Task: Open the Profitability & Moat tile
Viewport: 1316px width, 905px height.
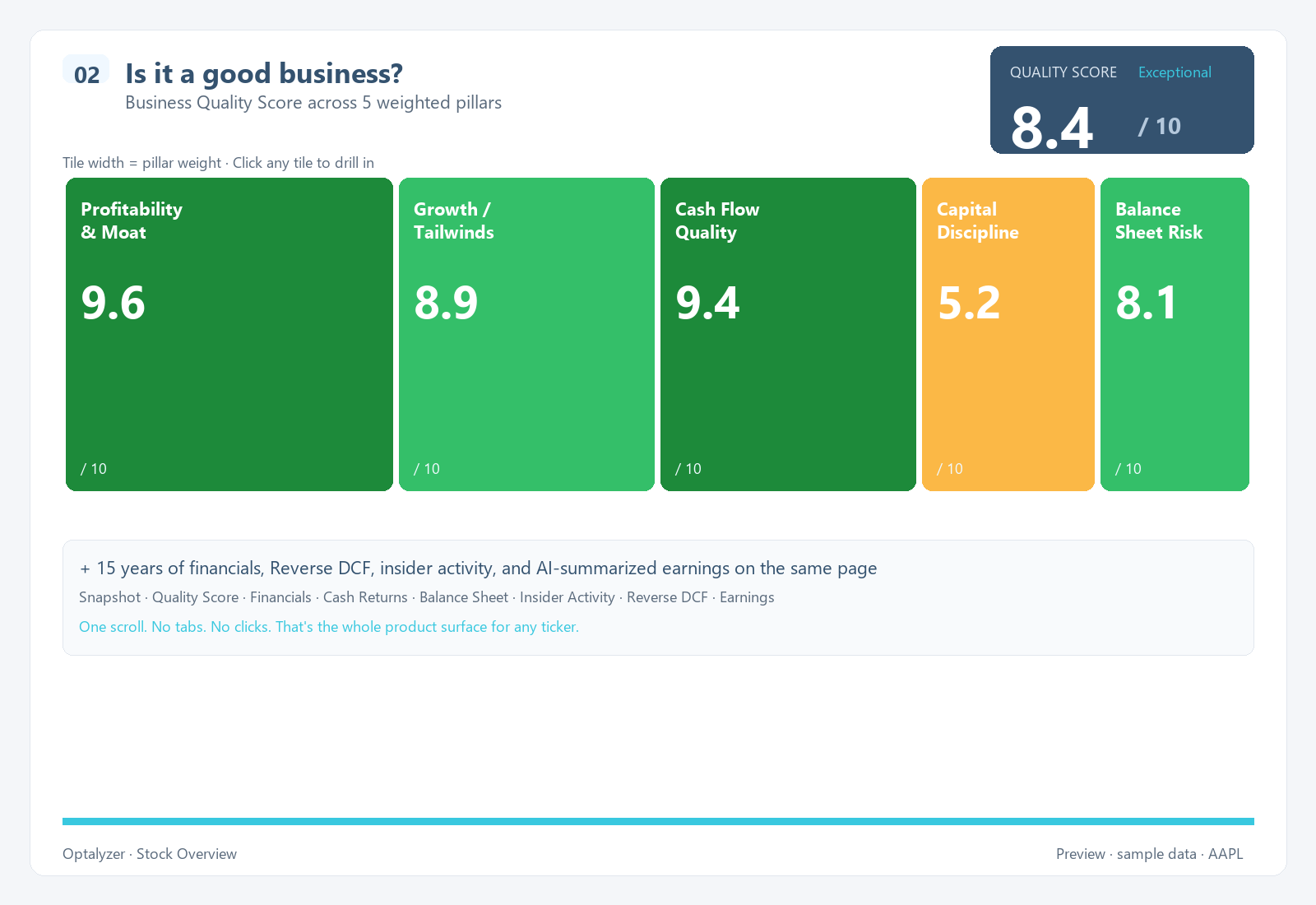Action: (x=229, y=334)
